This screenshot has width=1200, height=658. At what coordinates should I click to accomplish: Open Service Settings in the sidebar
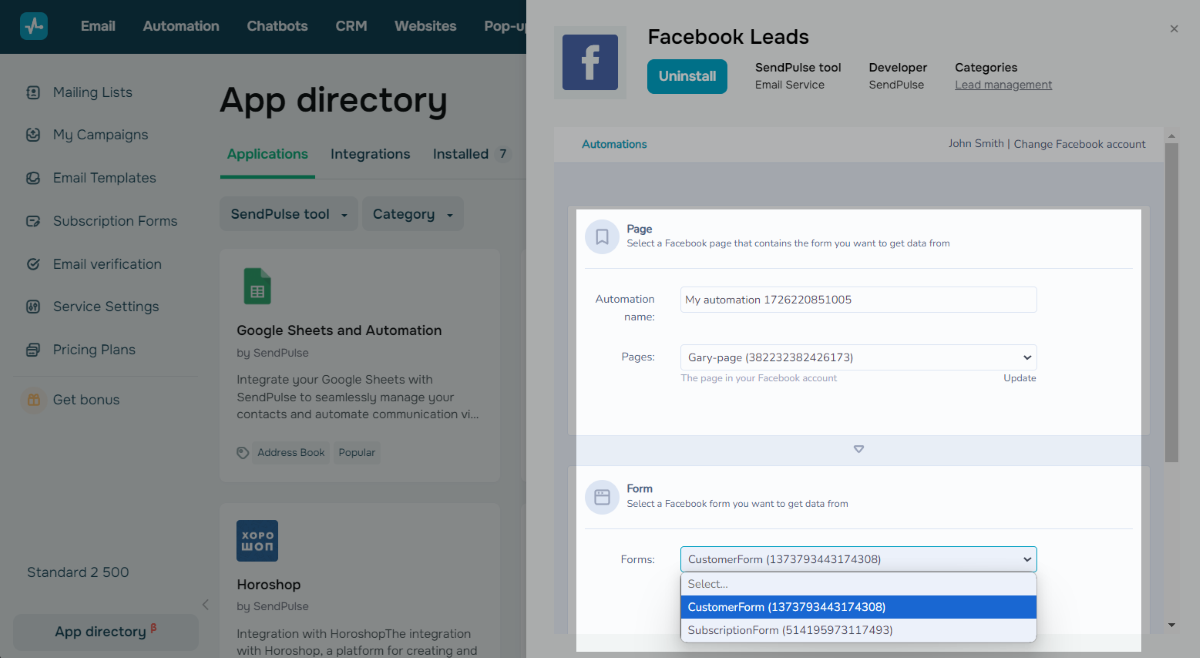106,307
